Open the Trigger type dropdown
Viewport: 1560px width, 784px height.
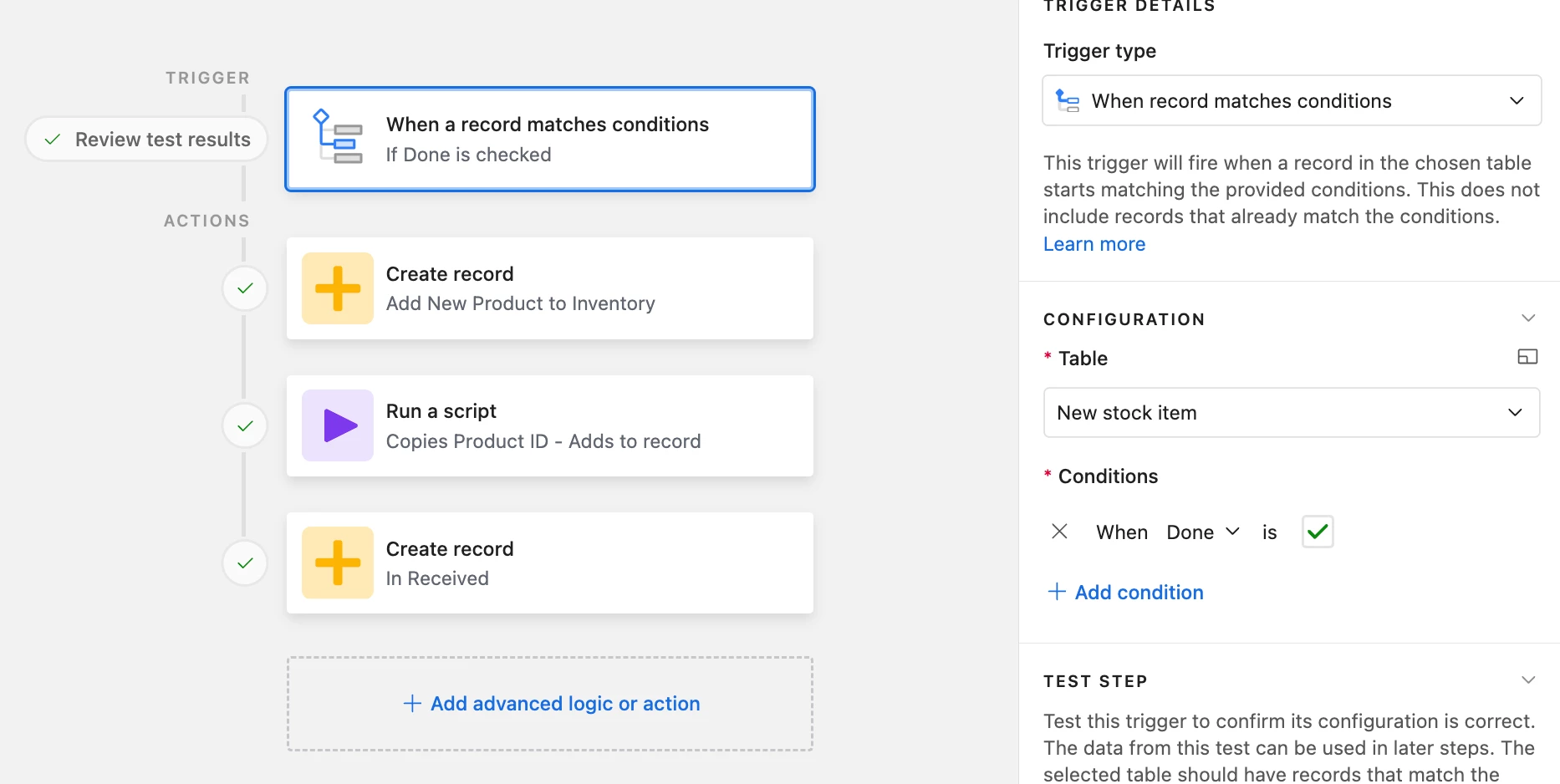tap(1292, 101)
